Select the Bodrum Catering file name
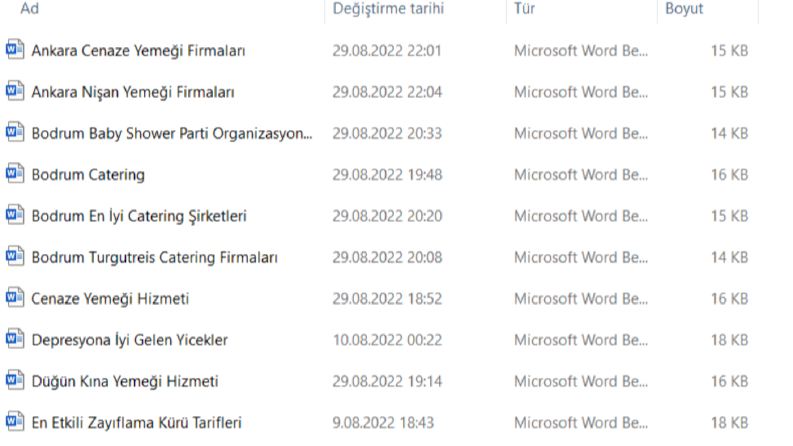793x446 pixels. [88, 175]
